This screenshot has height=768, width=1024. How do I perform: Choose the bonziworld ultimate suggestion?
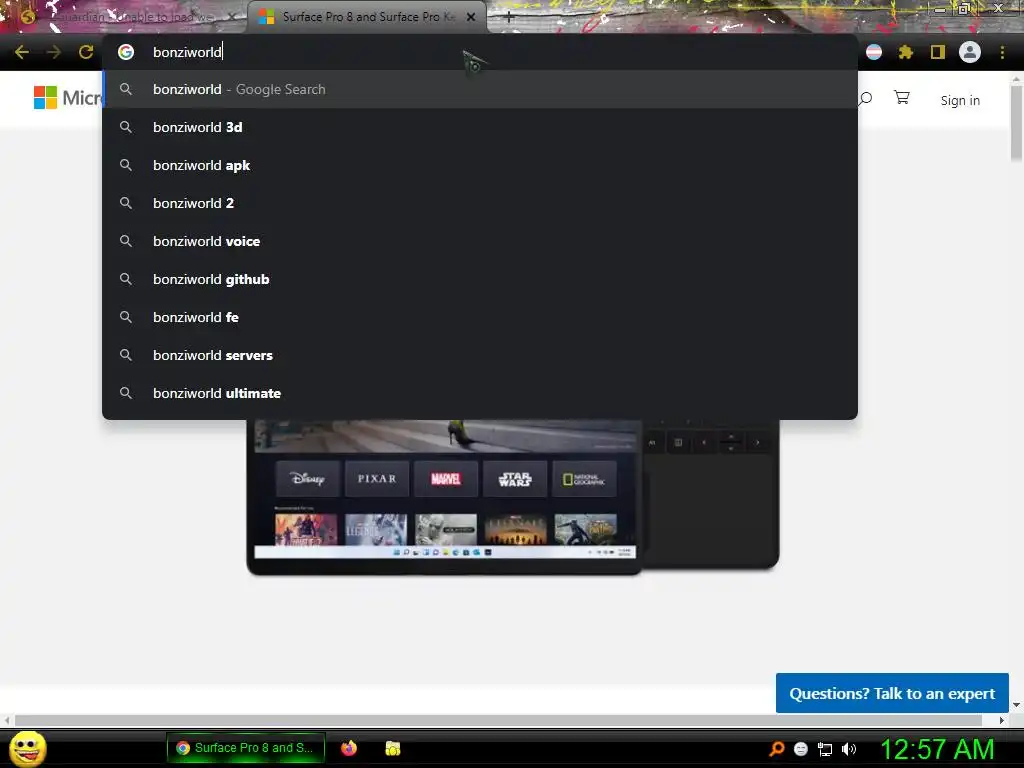pyautogui.click(x=480, y=393)
